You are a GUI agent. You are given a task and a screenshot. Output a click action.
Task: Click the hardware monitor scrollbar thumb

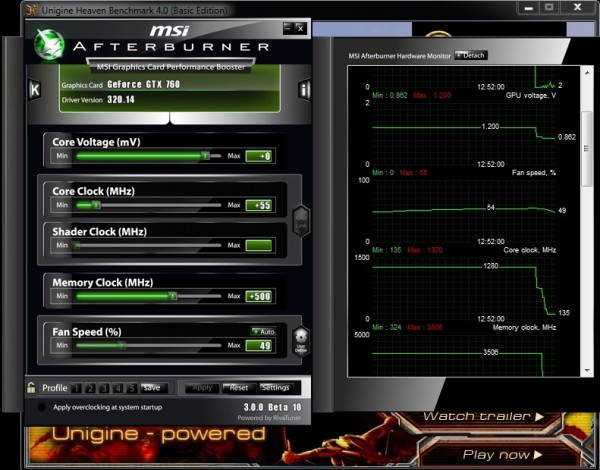click(587, 149)
